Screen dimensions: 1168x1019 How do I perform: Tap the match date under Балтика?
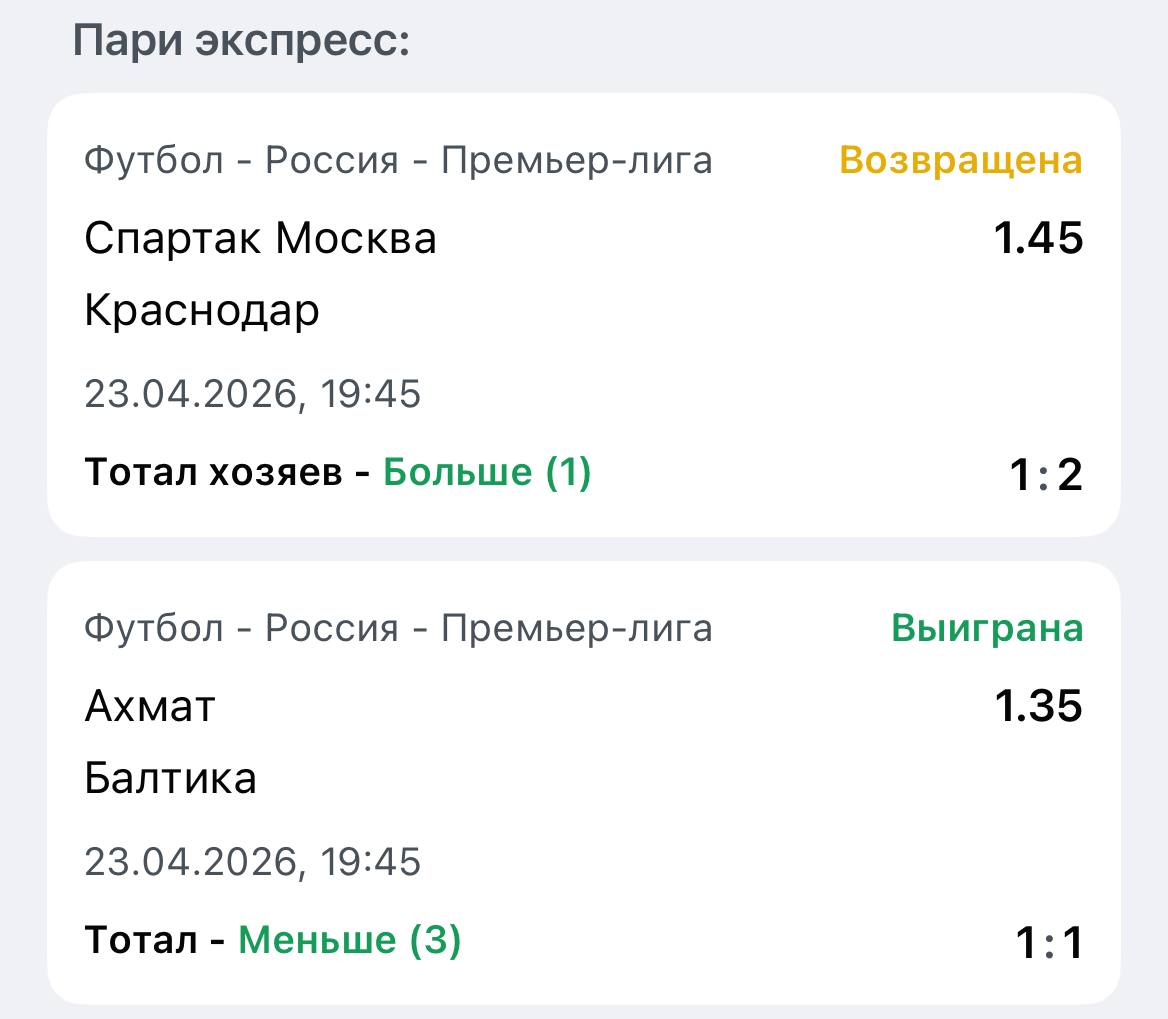point(252,862)
